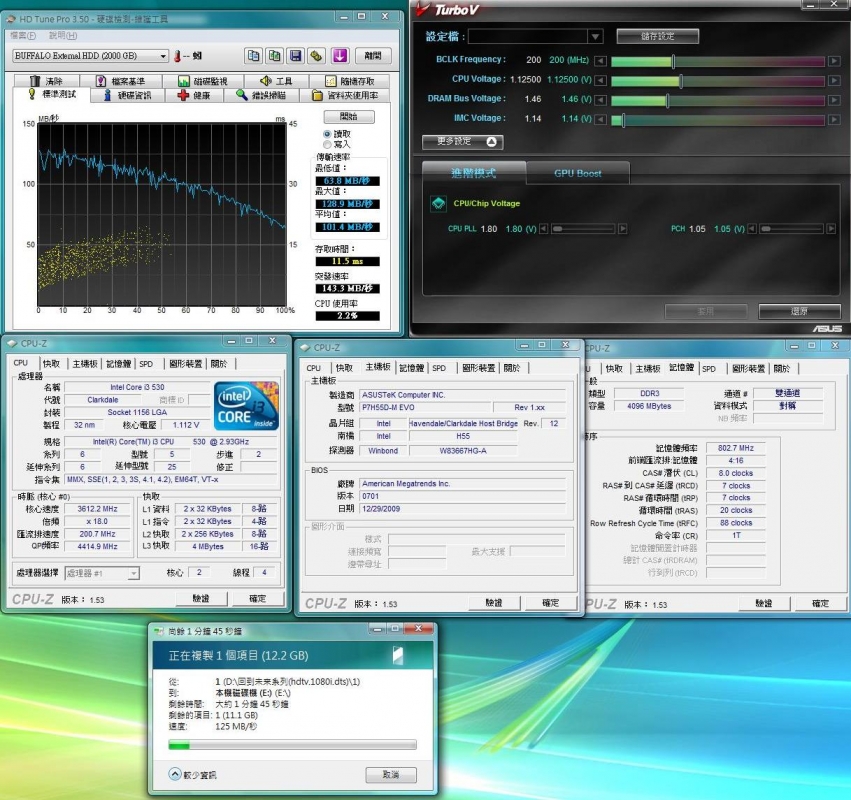The width and height of the screenshot is (851, 800).
Task: Click the CPU/Chip Voltage chip icon in TurboV
Action: tap(438, 203)
